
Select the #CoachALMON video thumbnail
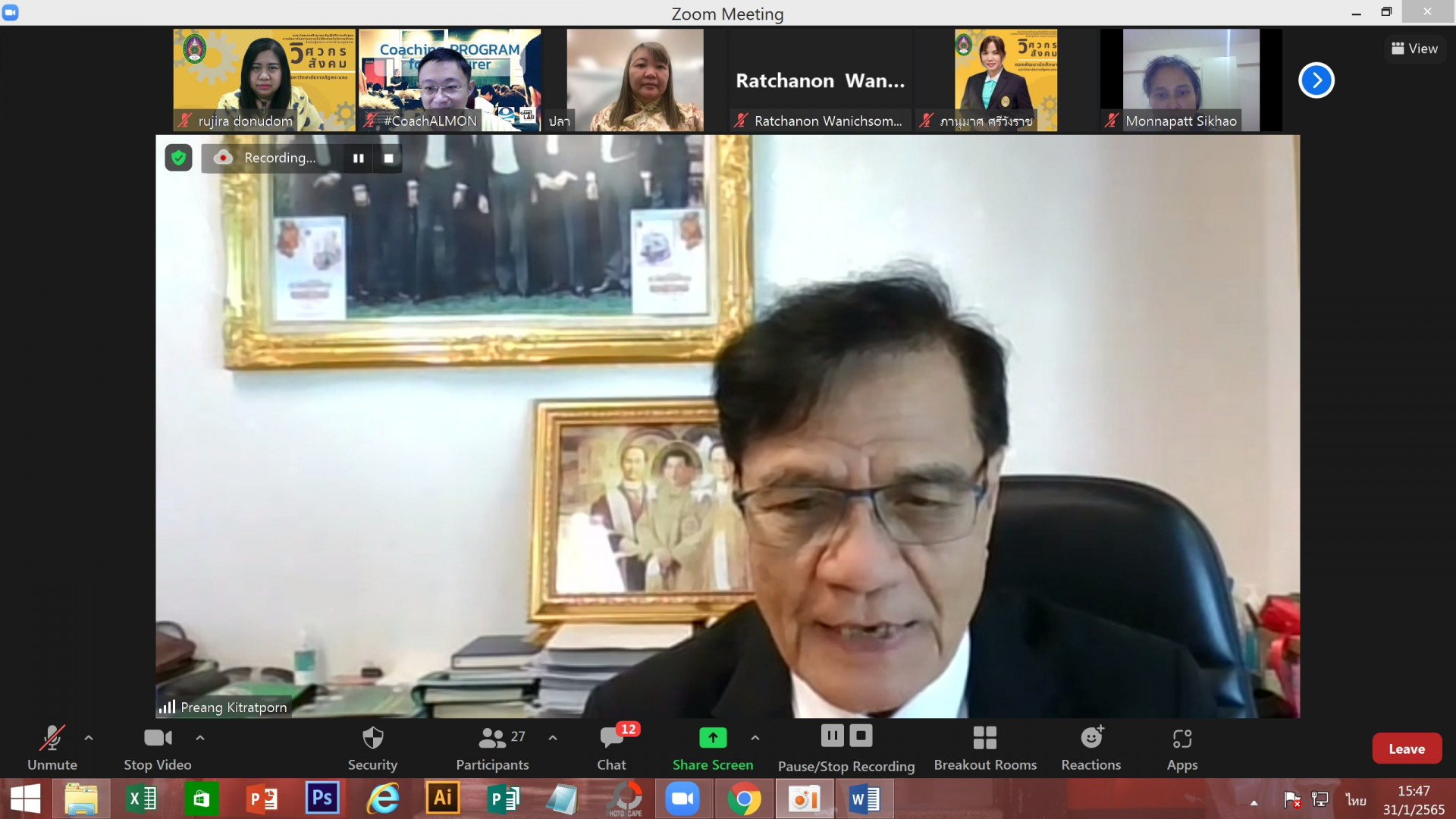coord(449,80)
